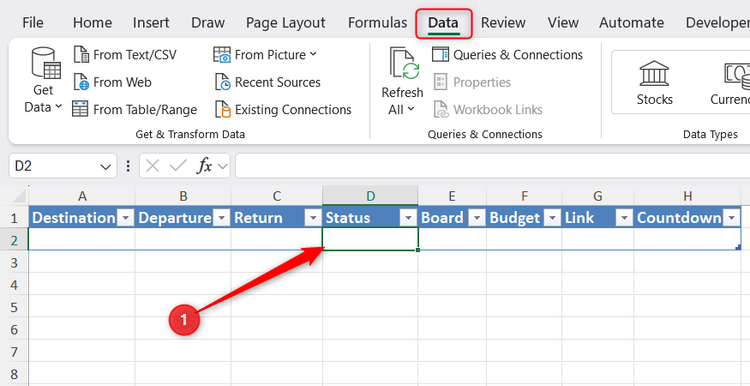Click inside the formula bar

pyautogui.click(x=493, y=166)
